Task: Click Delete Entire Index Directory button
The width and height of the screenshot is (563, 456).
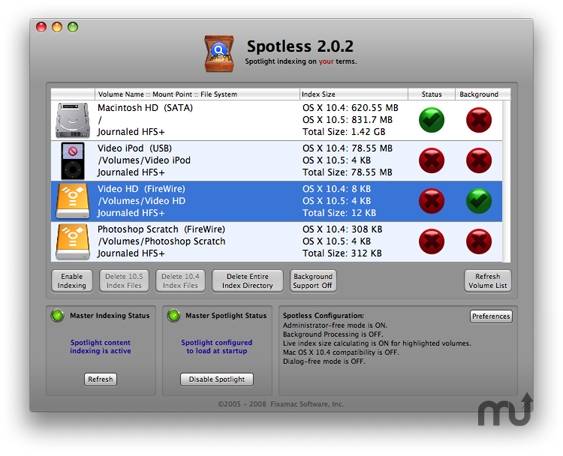Action: pos(247,281)
